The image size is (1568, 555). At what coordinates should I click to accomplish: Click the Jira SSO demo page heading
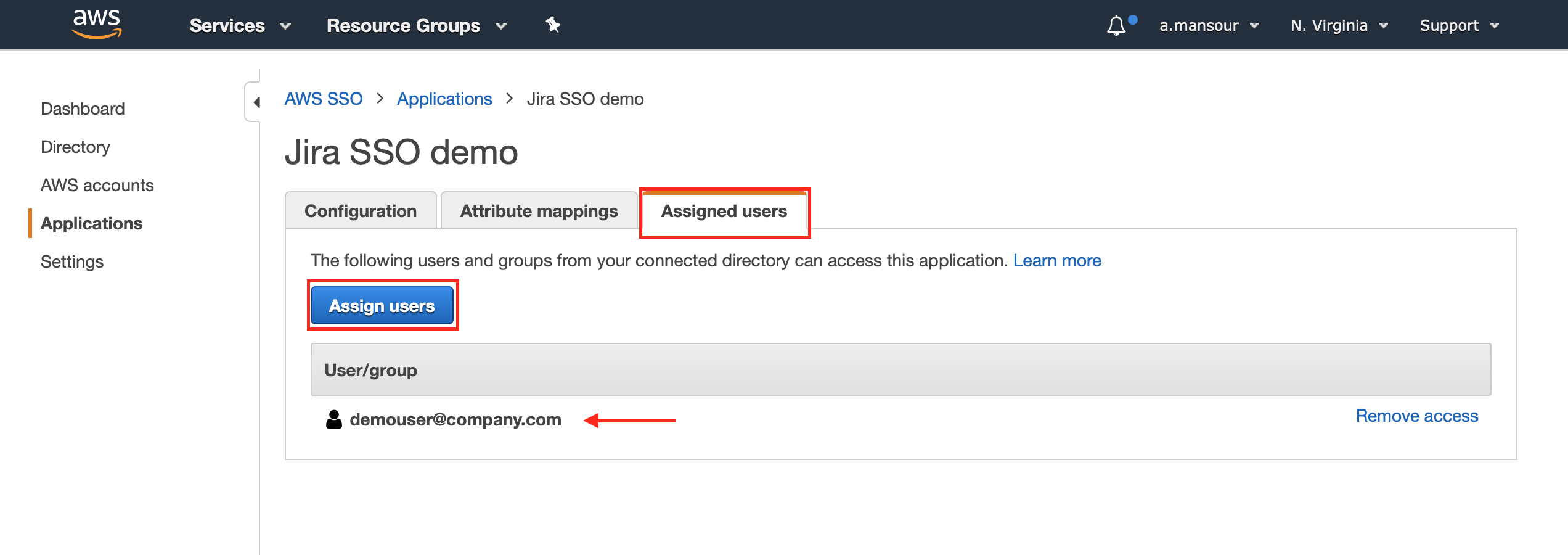[x=401, y=152]
